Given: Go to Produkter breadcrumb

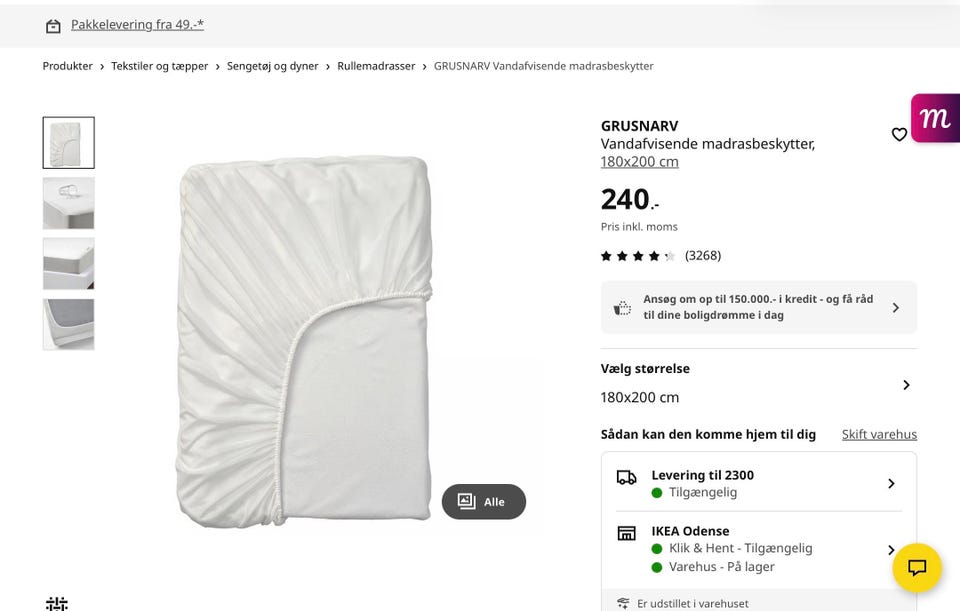Looking at the screenshot, I should tap(67, 66).
